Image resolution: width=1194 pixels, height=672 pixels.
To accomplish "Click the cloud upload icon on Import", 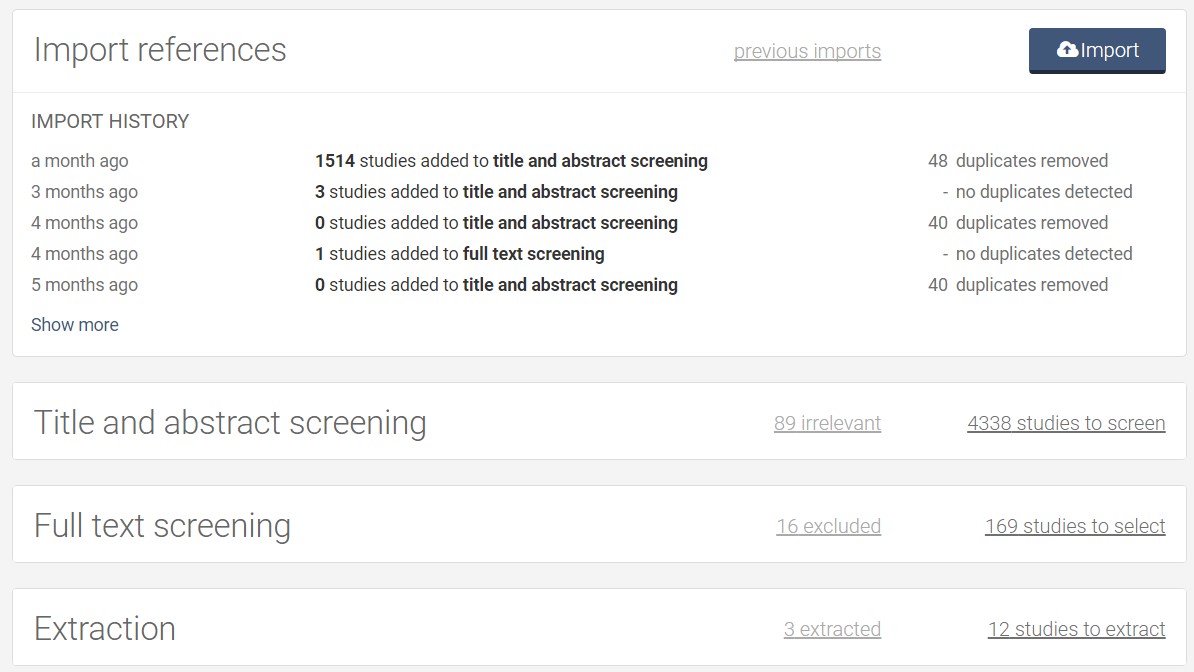I will [1067, 50].
